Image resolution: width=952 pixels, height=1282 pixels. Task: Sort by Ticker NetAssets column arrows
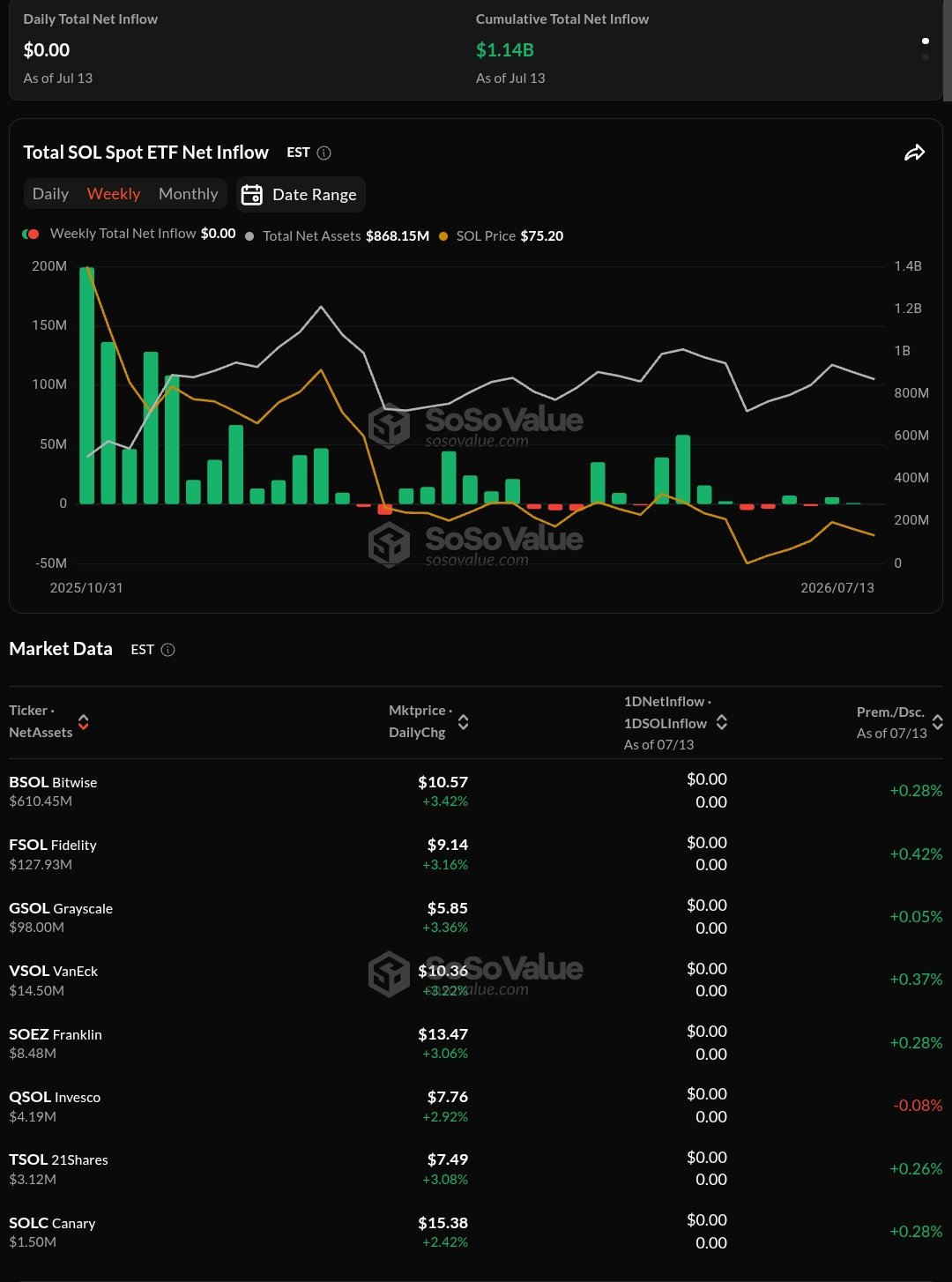84,722
